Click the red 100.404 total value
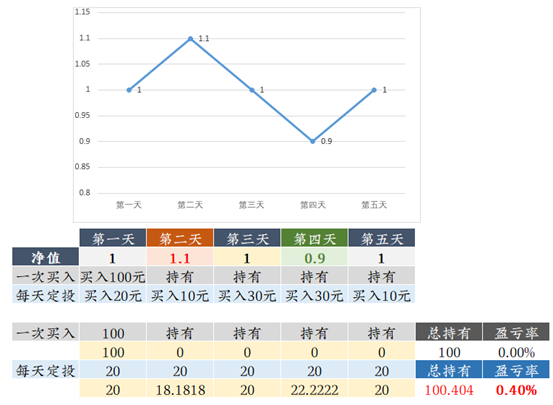The width and height of the screenshot is (553, 405). pyautogui.click(x=449, y=389)
